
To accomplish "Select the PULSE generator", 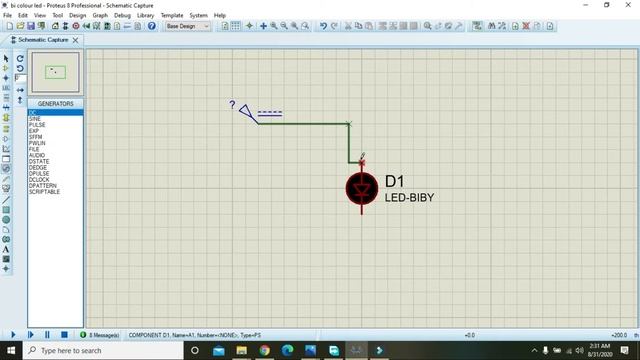I will tap(37, 124).
